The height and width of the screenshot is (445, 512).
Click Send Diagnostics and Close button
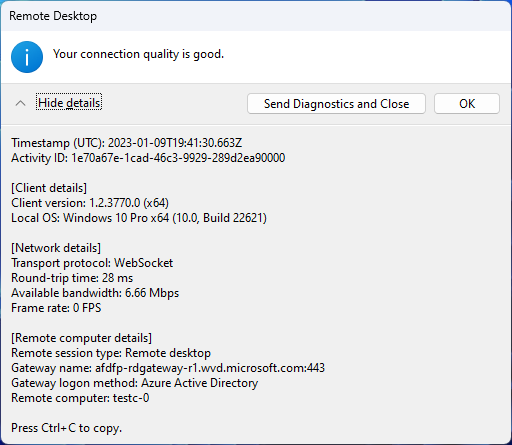(x=336, y=104)
